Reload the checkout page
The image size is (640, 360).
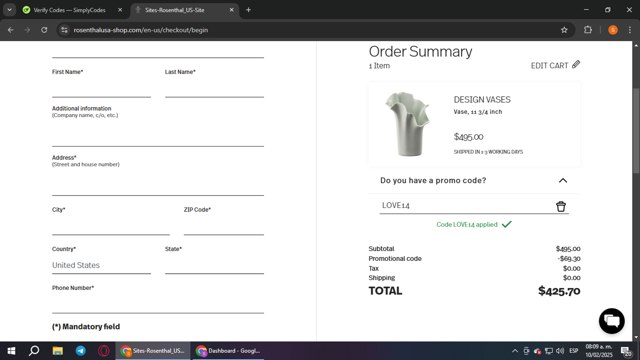pyautogui.click(x=44, y=30)
